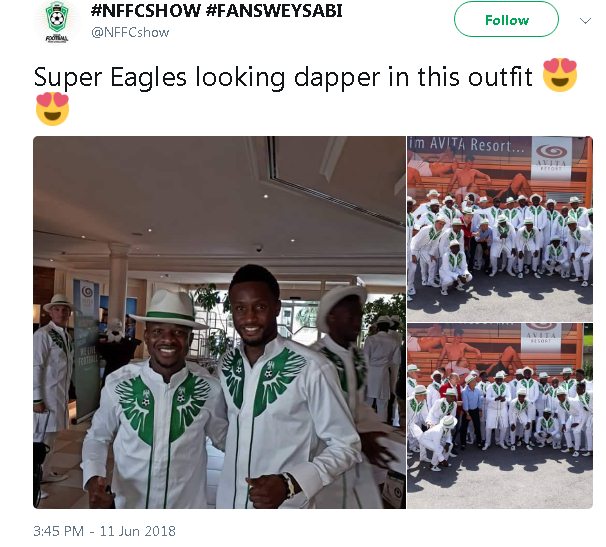Click the 3:45 PM - 11 Jun 2018 timestamp

pos(104,531)
